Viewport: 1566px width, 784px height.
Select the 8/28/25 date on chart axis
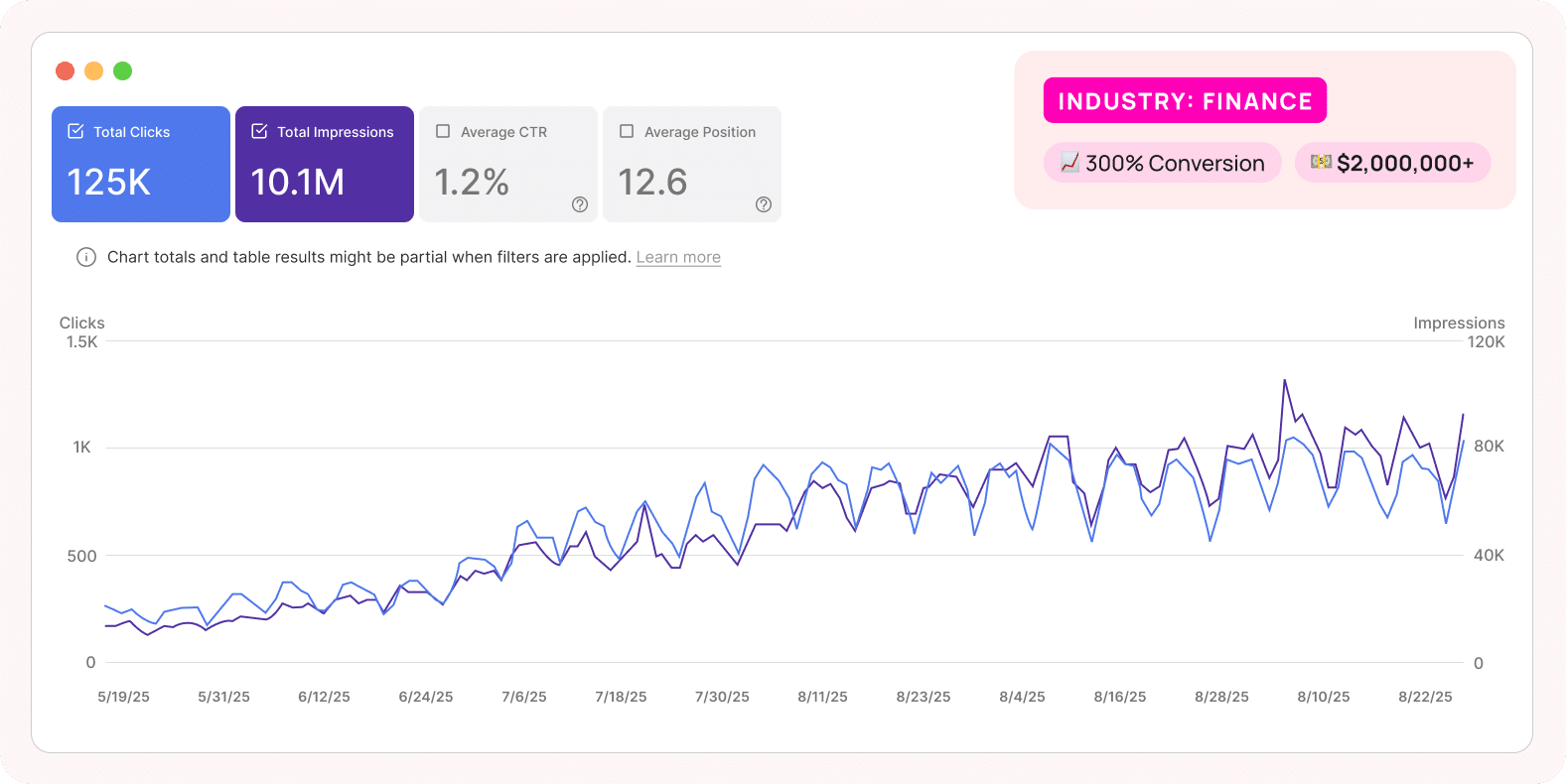pyautogui.click(x=1221, y=697)
